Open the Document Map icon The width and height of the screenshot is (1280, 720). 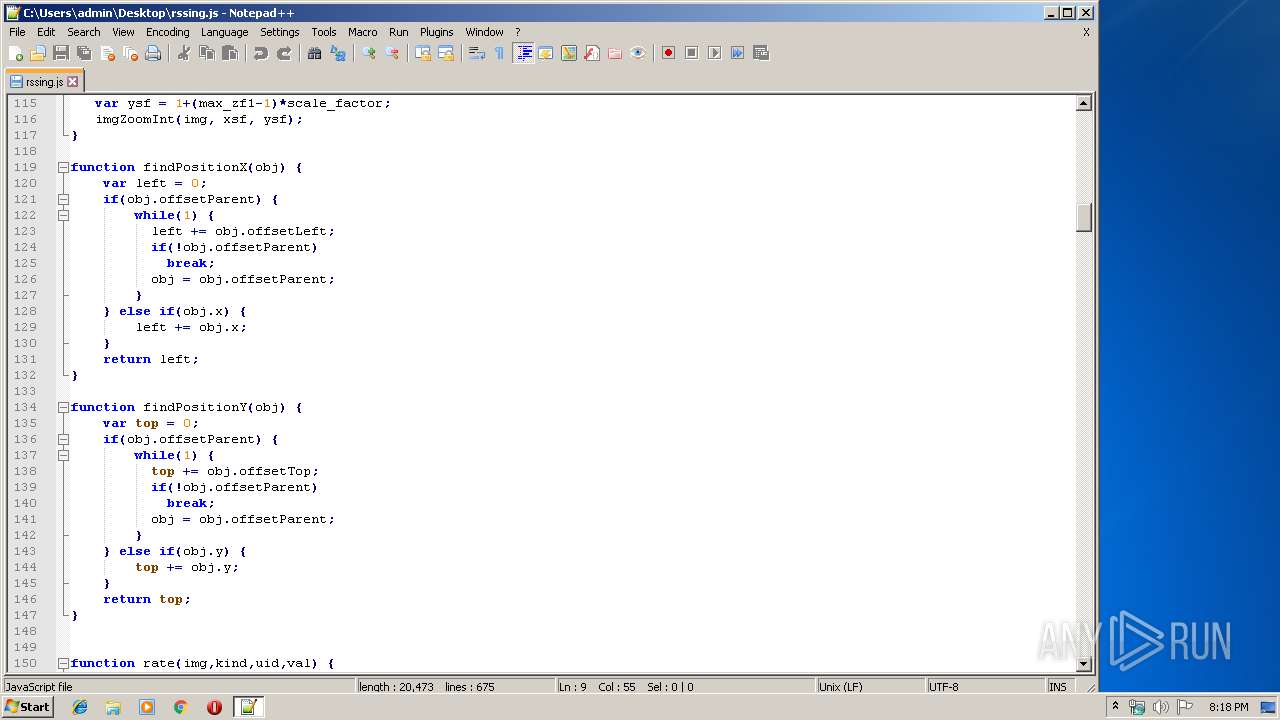pyautogui.click(x=569, y=53)
